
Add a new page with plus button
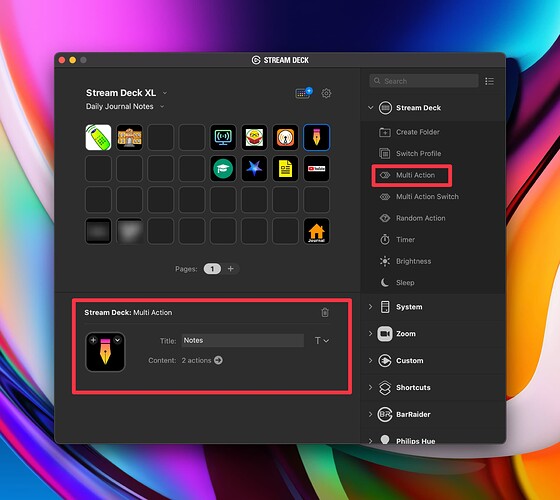[231, 269]
